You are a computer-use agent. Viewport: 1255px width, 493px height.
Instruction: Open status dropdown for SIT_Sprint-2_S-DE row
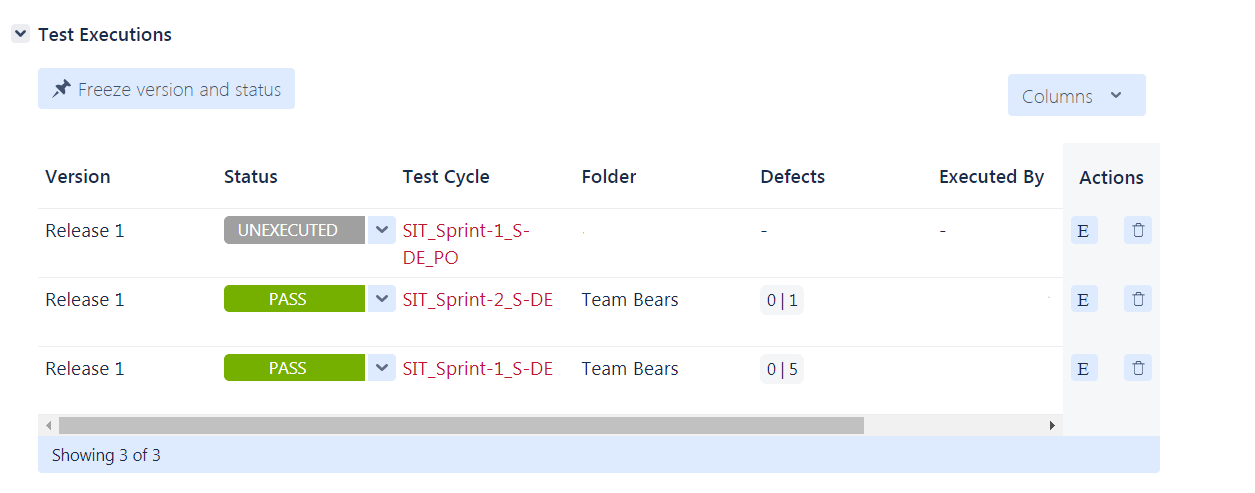click(381, 299)
